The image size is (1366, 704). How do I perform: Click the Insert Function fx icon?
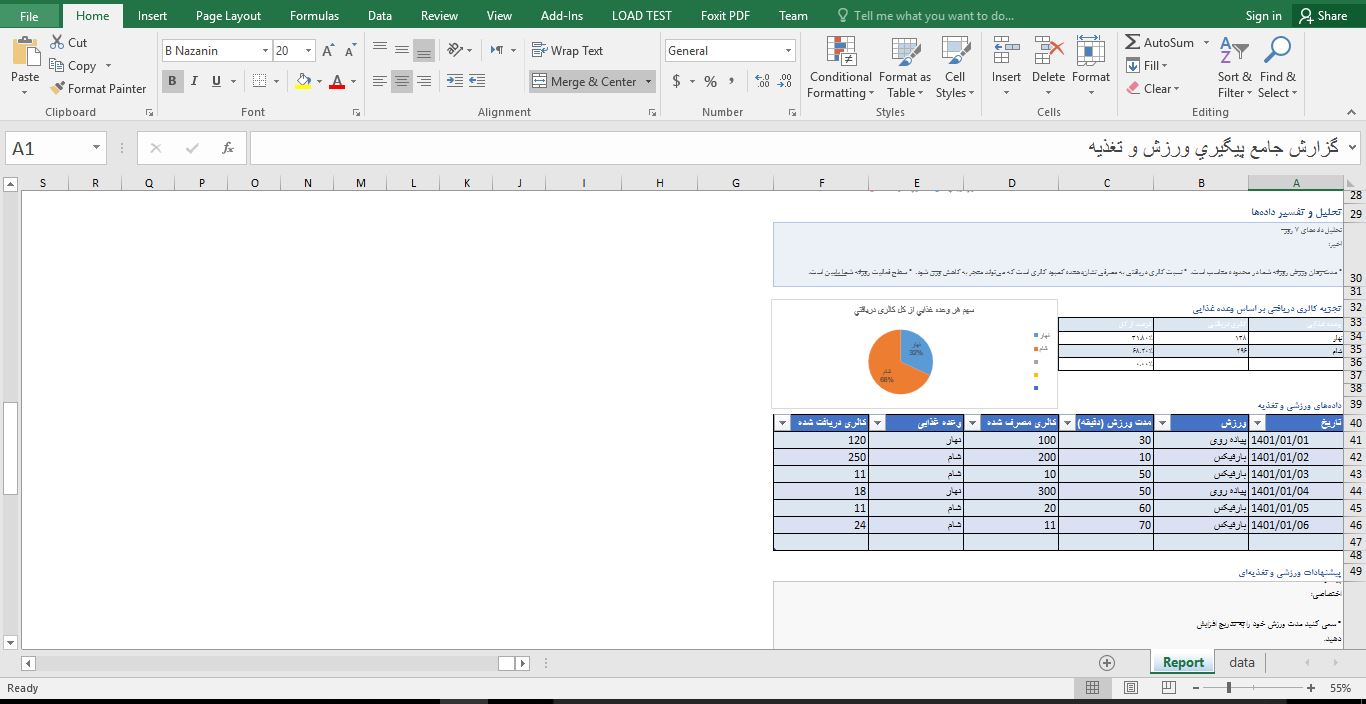pos(228,148)
